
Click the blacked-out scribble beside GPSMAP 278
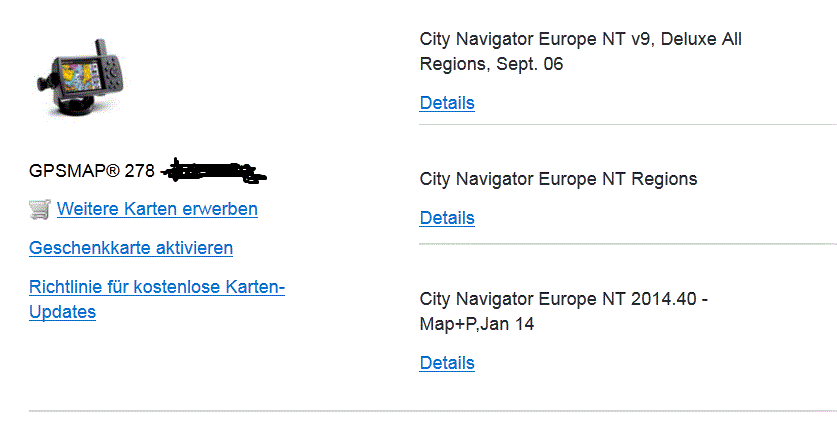click(215, 171)
